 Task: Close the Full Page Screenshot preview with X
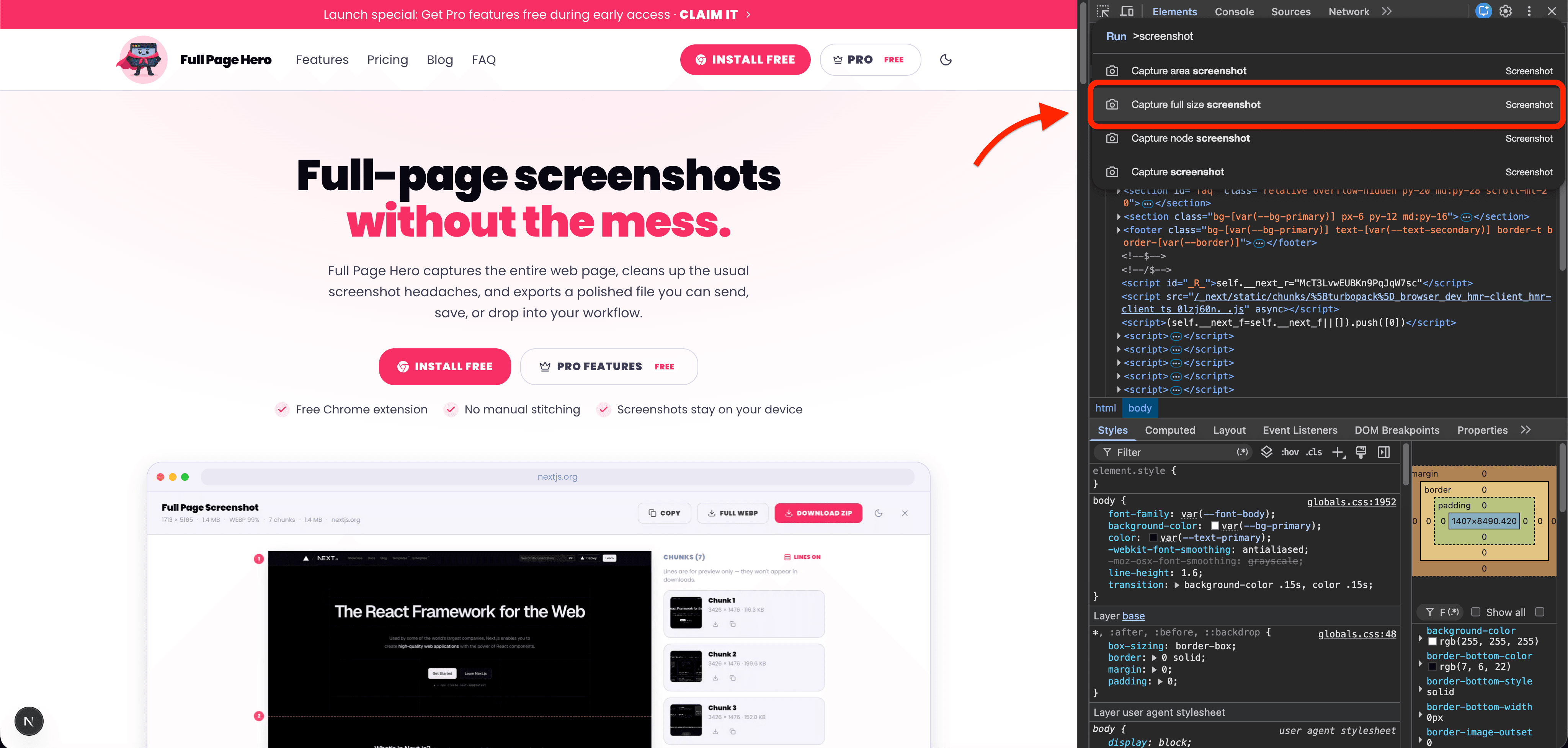coord(905,513)
